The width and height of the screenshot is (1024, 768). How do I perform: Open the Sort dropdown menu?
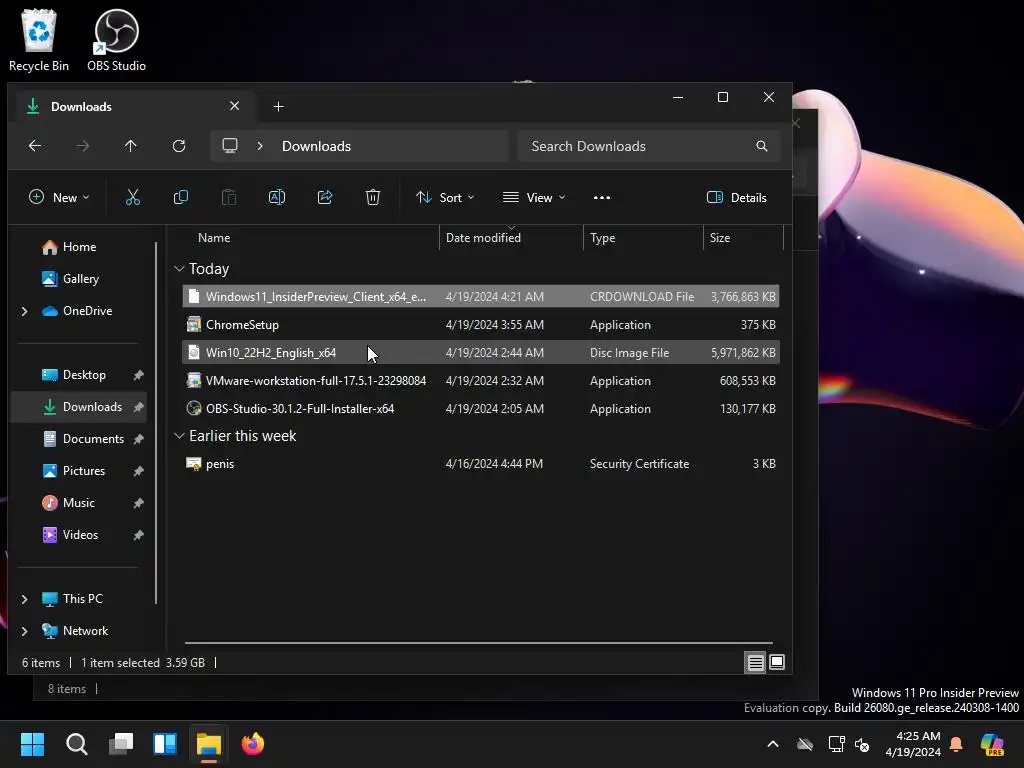(x=445, y=197)
